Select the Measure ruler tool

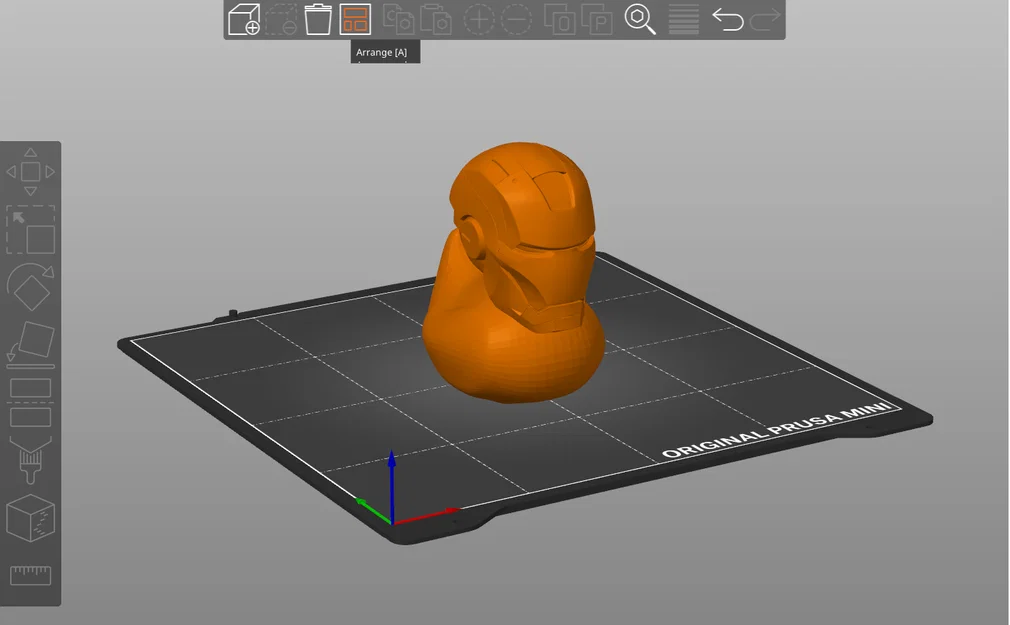click(x=30, y=575)
